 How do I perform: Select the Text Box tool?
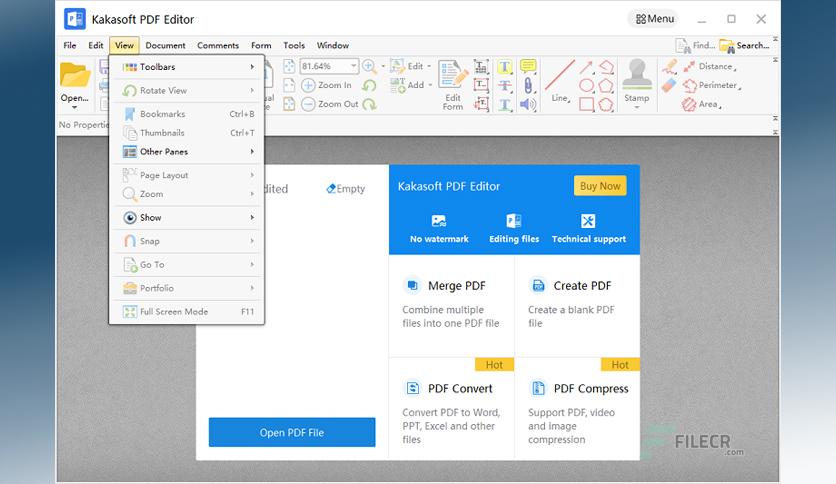pos(481,85)
